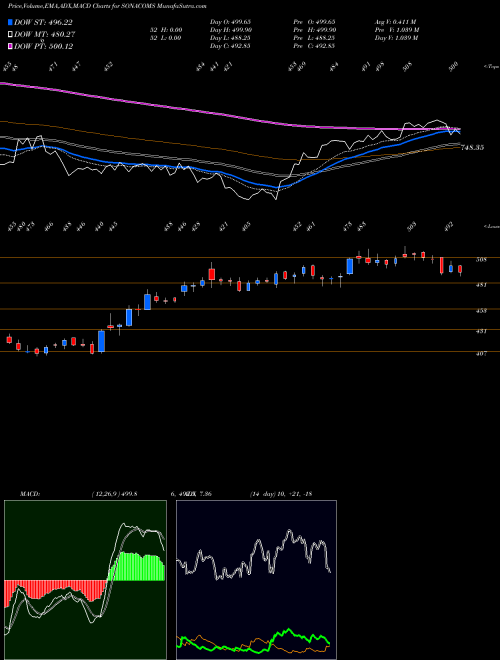Click the 458 price level label
Screen dimensions: 500x660
point(481,311)
